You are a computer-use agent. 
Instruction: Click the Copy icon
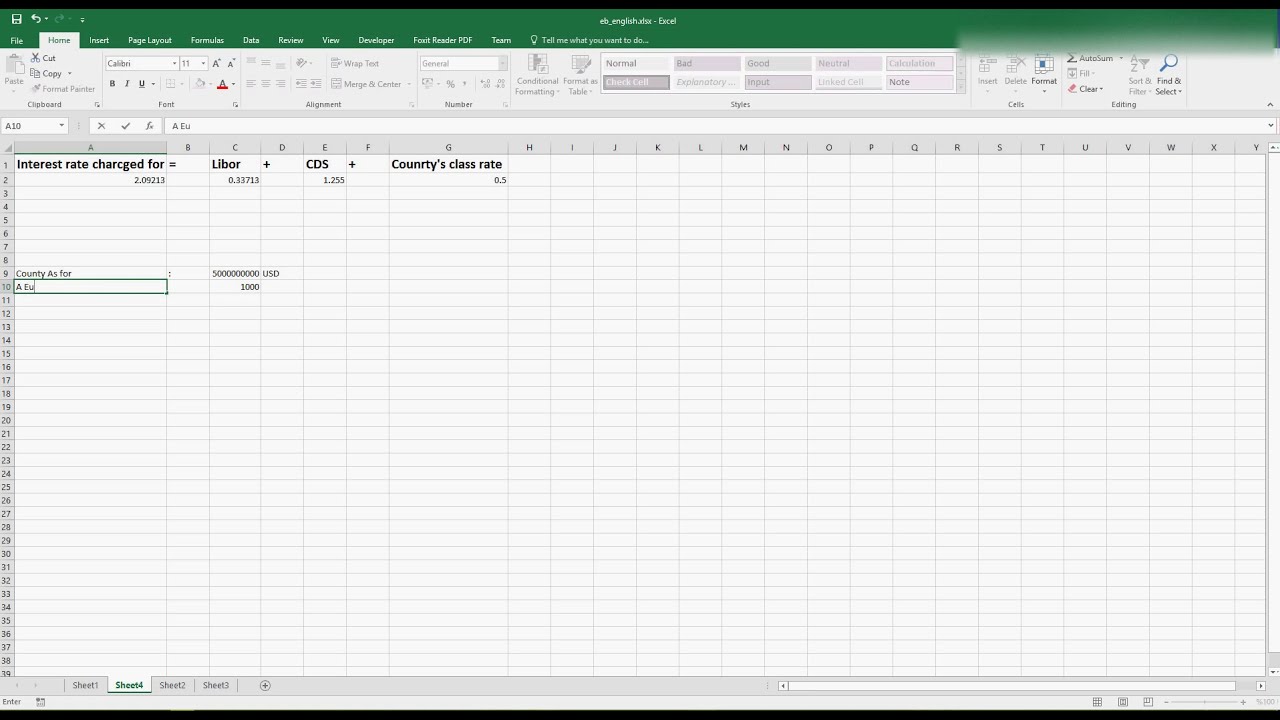click(x=36, y=73)
